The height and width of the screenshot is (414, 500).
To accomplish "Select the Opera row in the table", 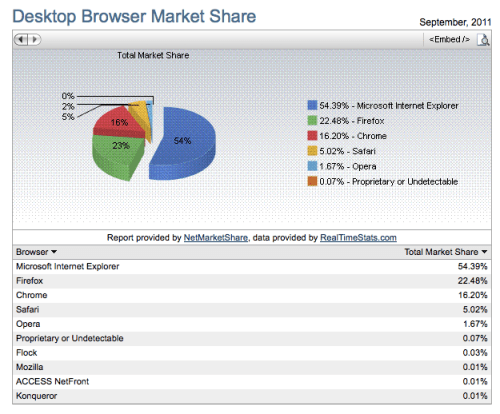I will point(252,324).
